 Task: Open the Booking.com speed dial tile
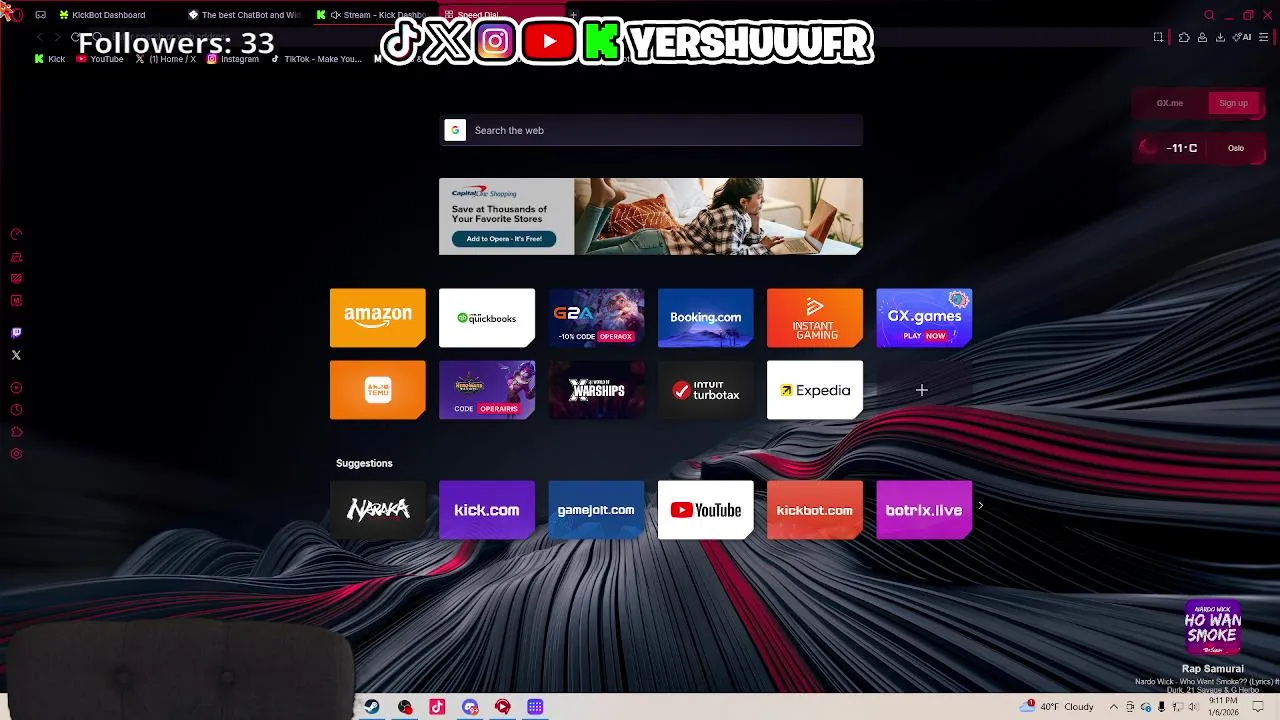point(705,318)
